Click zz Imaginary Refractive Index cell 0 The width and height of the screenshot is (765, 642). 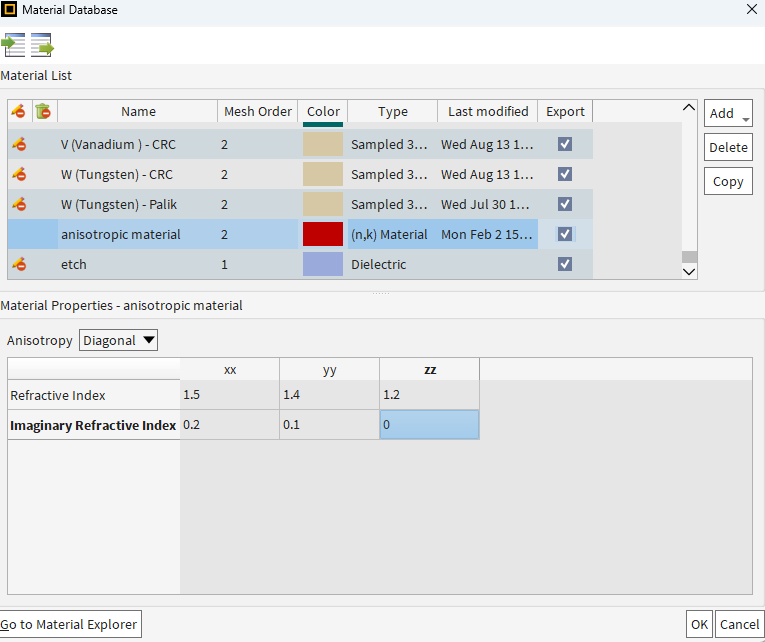[429, 424]
